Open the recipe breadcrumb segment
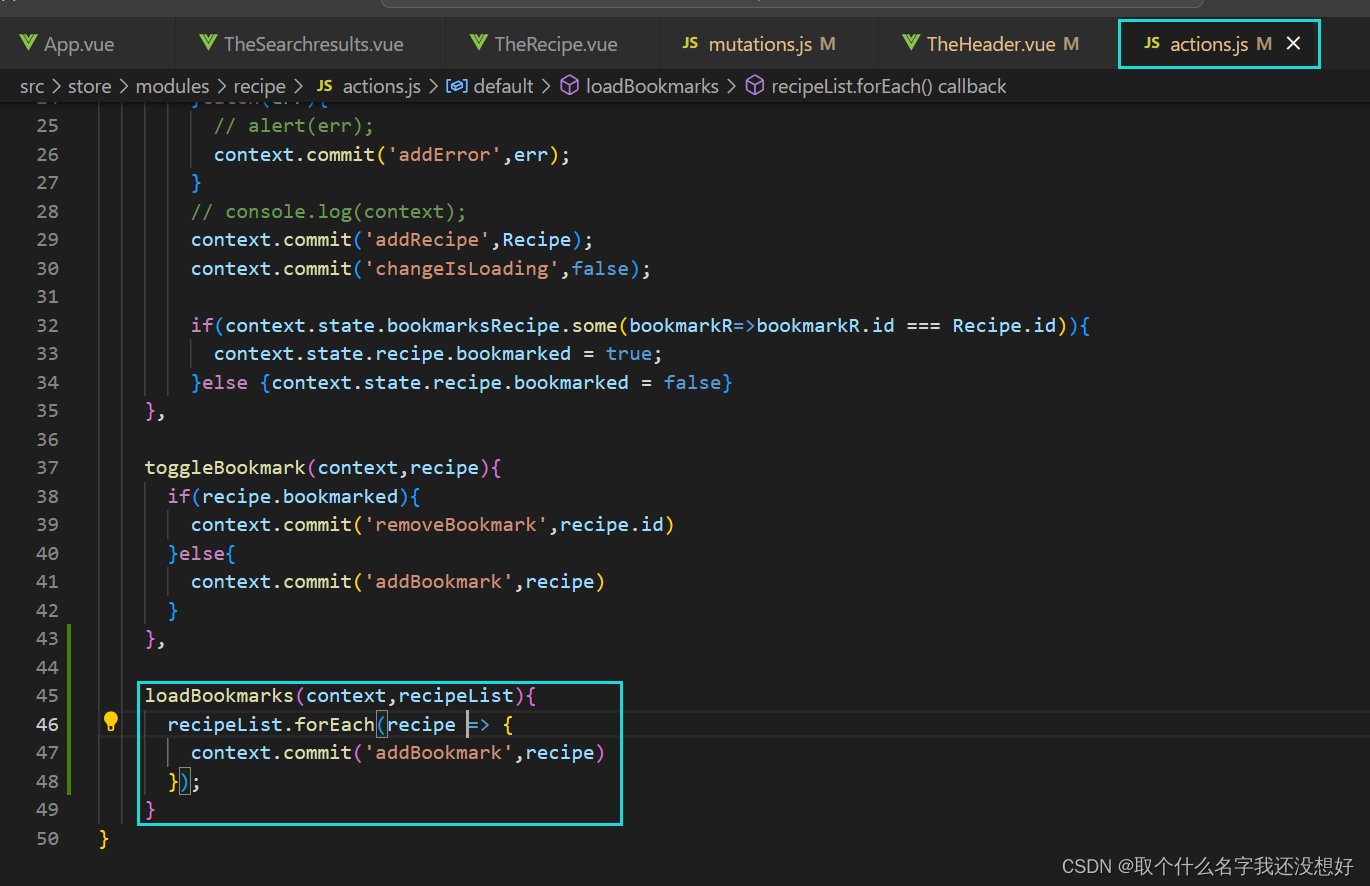 tap(259, 86)
